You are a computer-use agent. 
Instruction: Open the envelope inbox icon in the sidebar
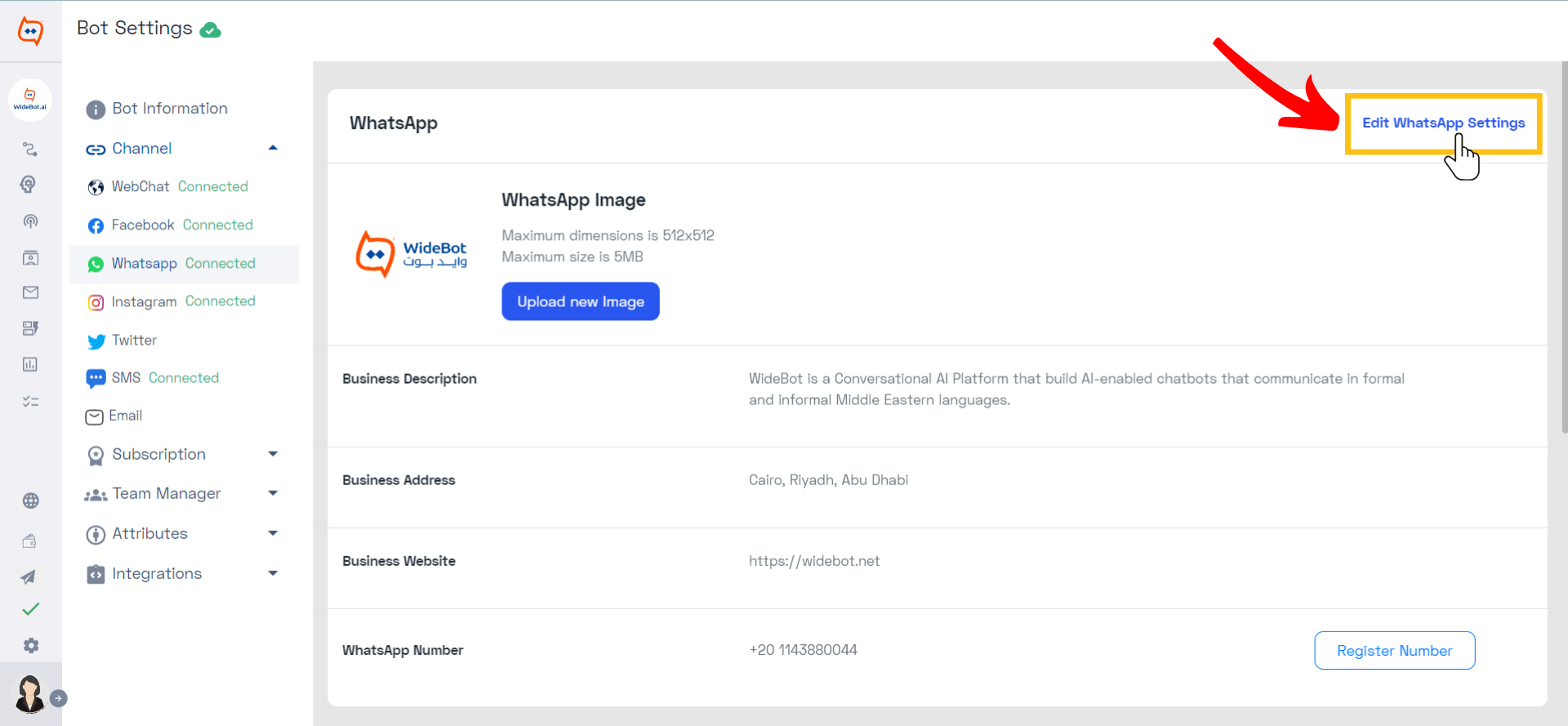pyautogui.click(x=30, y=292)
